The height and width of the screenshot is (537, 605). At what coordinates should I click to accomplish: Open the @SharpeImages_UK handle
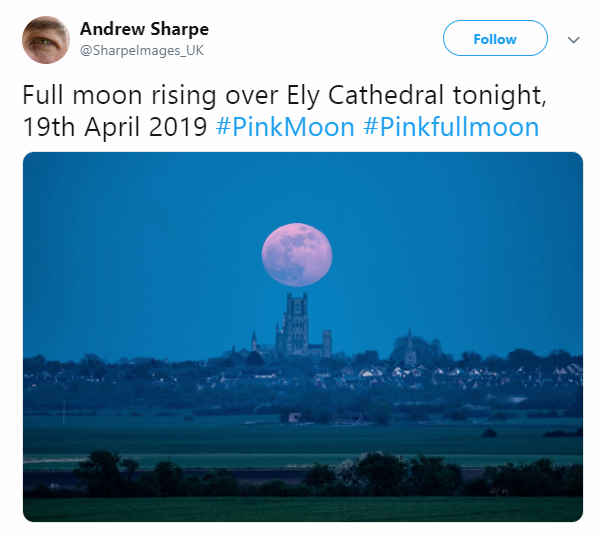[142, 51]
